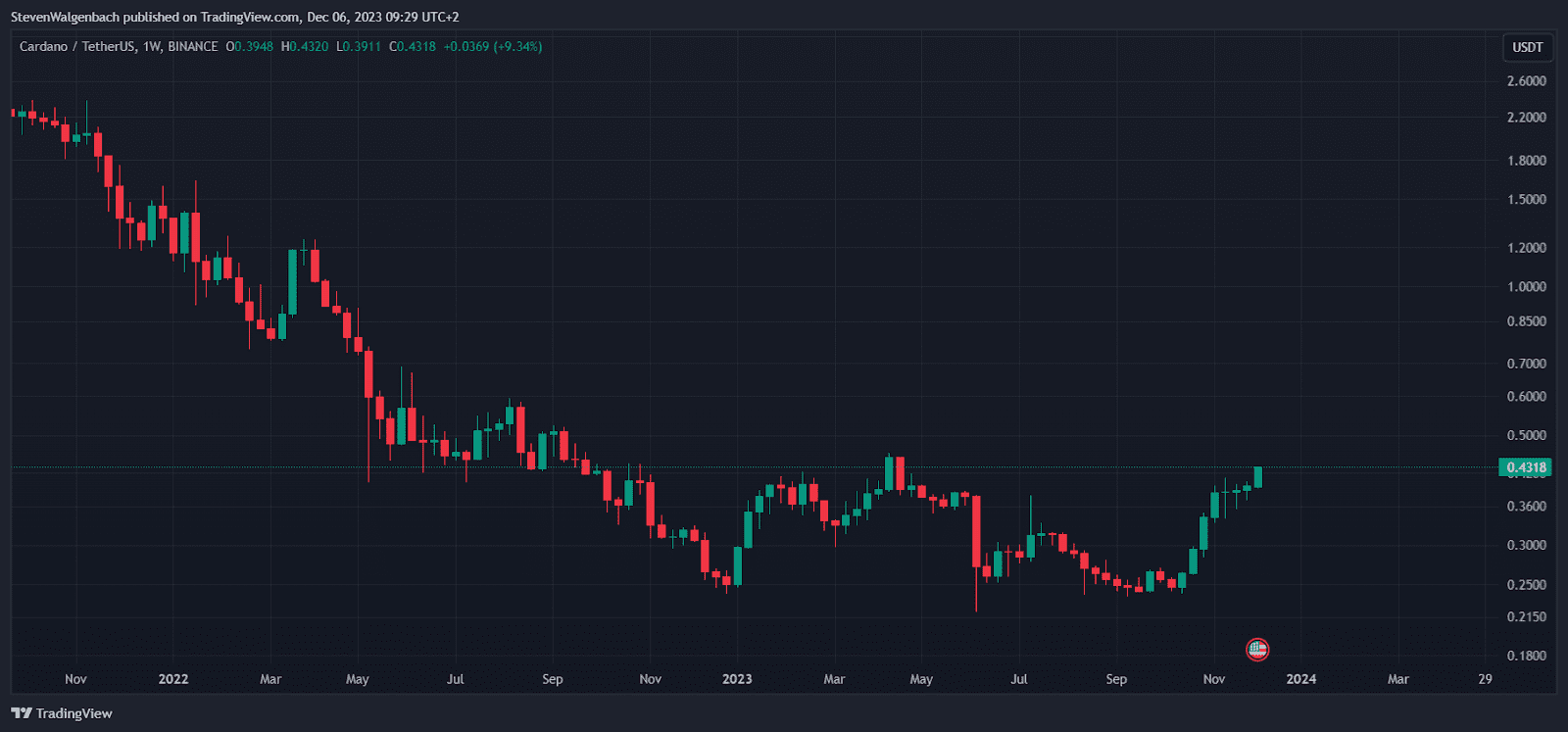
Task: Click the change value +0.0369 (+9.34%)
Action: (x=493, y=46)
